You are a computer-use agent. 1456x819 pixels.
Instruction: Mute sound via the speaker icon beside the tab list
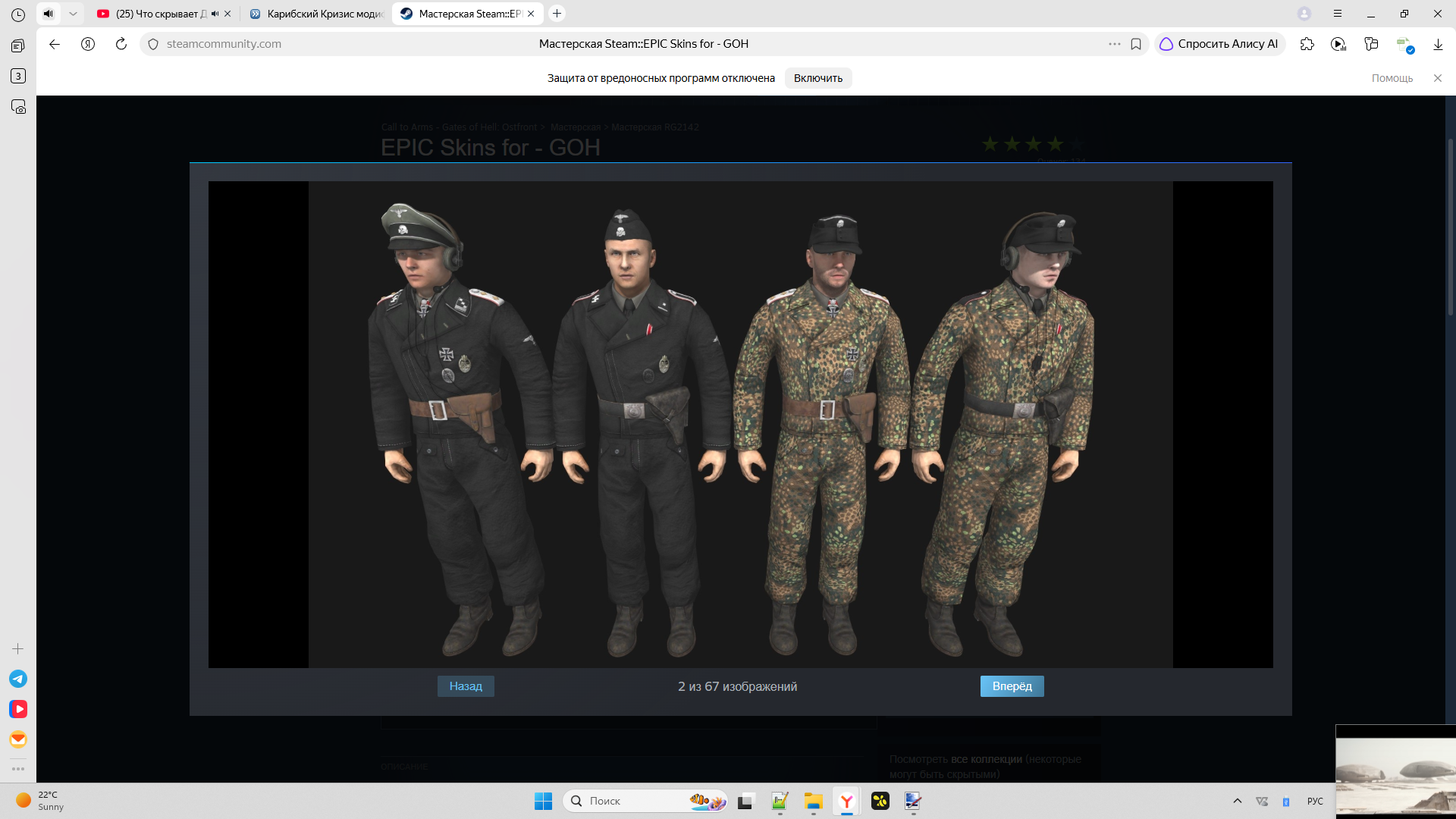click(x=49, y=14)
